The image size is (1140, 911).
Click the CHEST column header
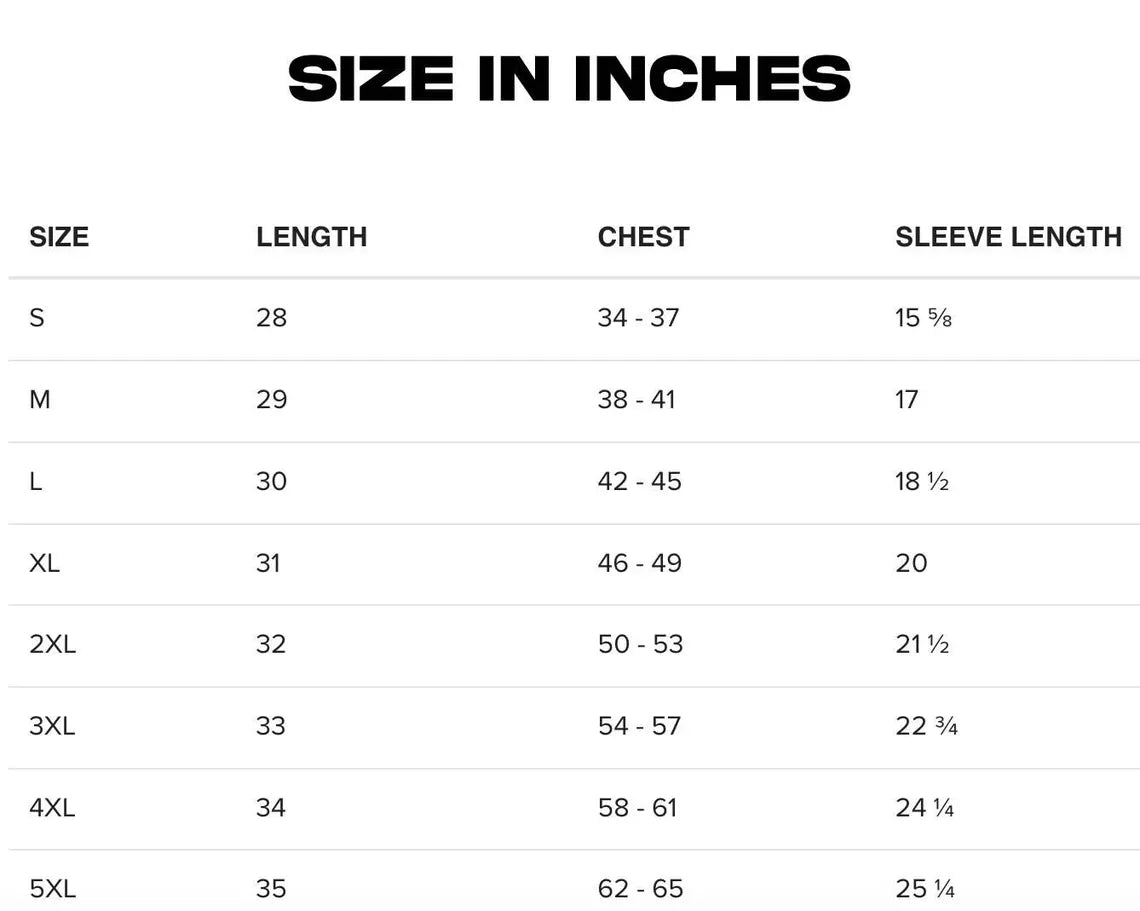point(643,237)
